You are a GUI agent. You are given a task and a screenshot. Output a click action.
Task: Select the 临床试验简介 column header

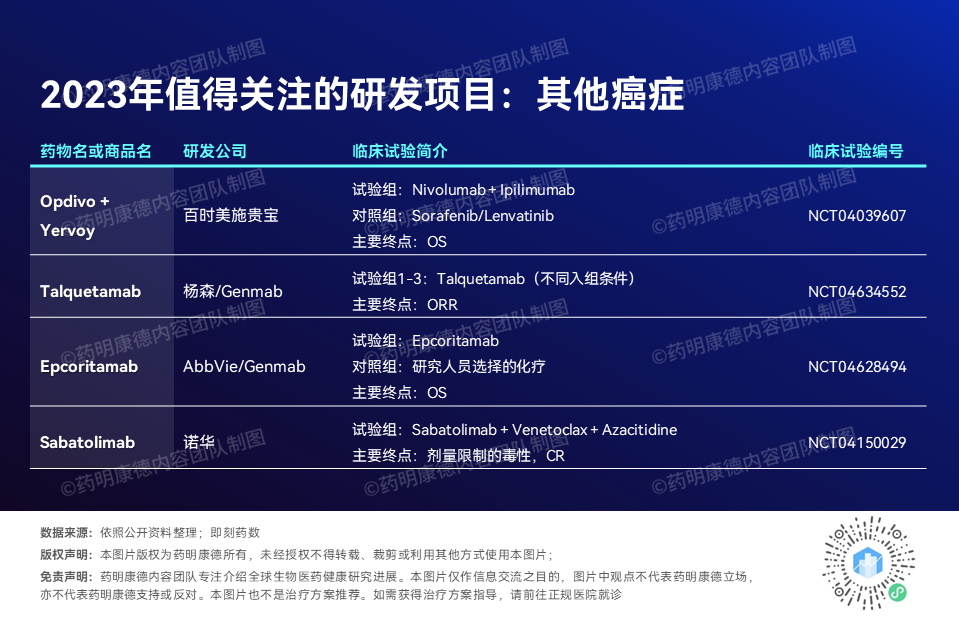[x=400, y=151]
